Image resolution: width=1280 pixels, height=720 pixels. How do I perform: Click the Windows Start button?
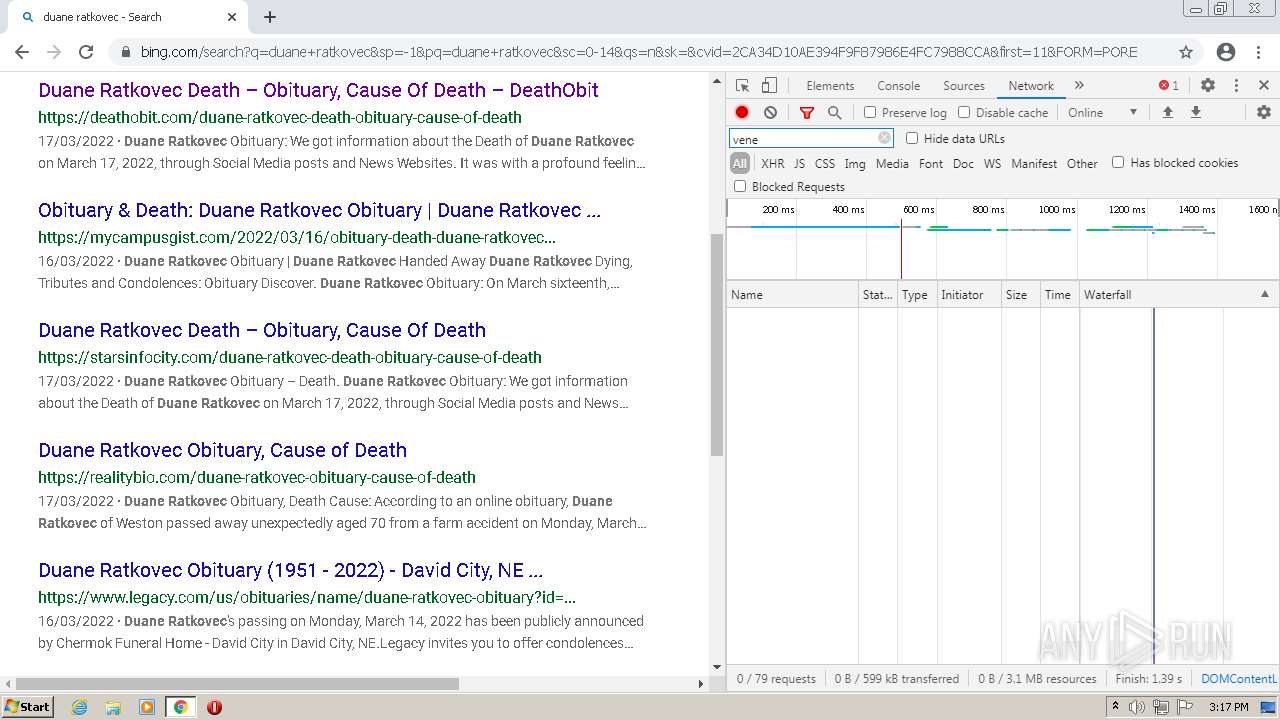click(28, 707)
